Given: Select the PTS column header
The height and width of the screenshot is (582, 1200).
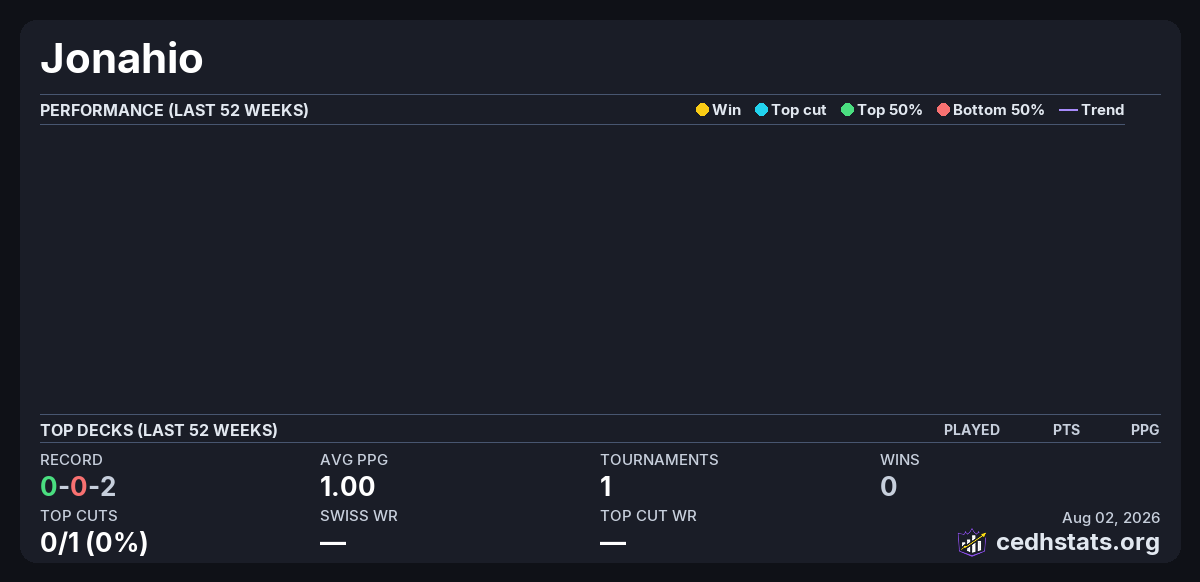Looking at the screenshot, I should [1066, 430].
